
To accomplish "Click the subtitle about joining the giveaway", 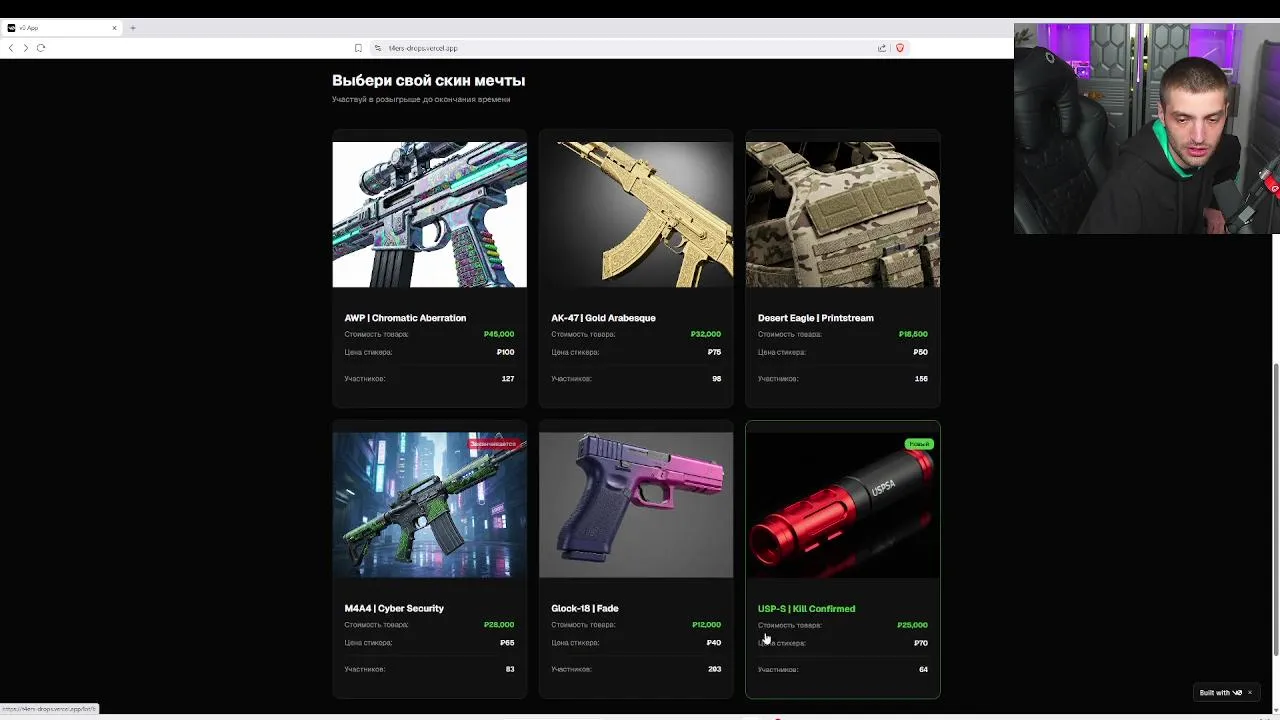I will (x=421, y=99).
